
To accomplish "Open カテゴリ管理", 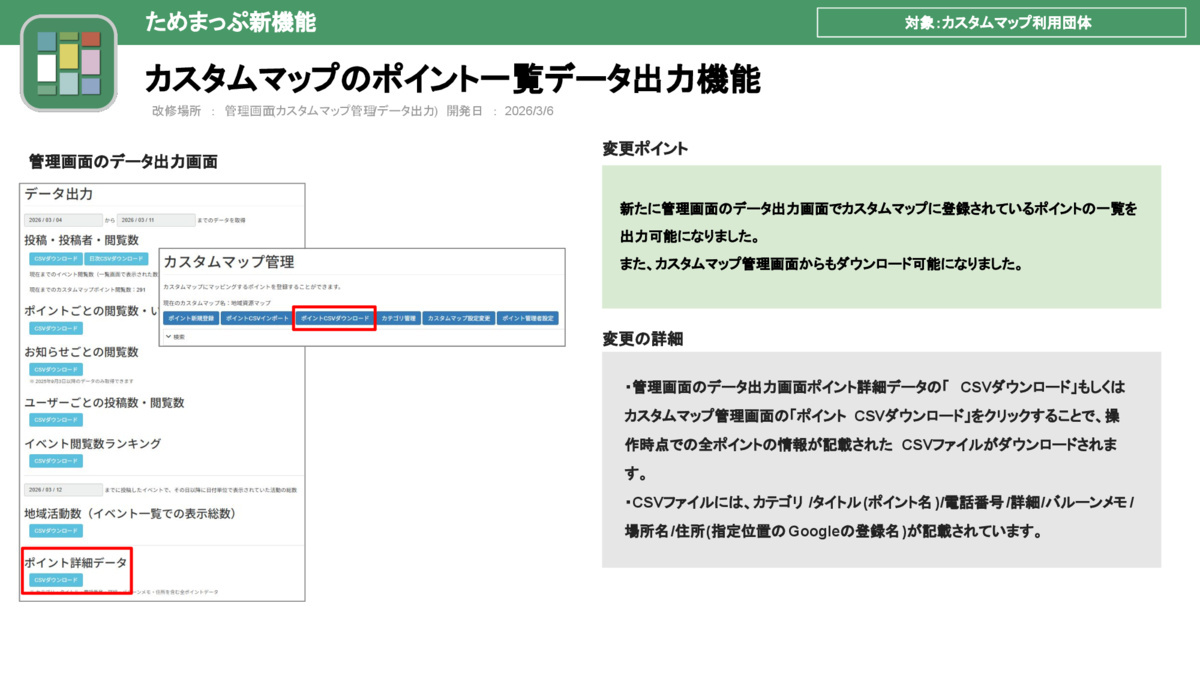I will tap(399, 318).
